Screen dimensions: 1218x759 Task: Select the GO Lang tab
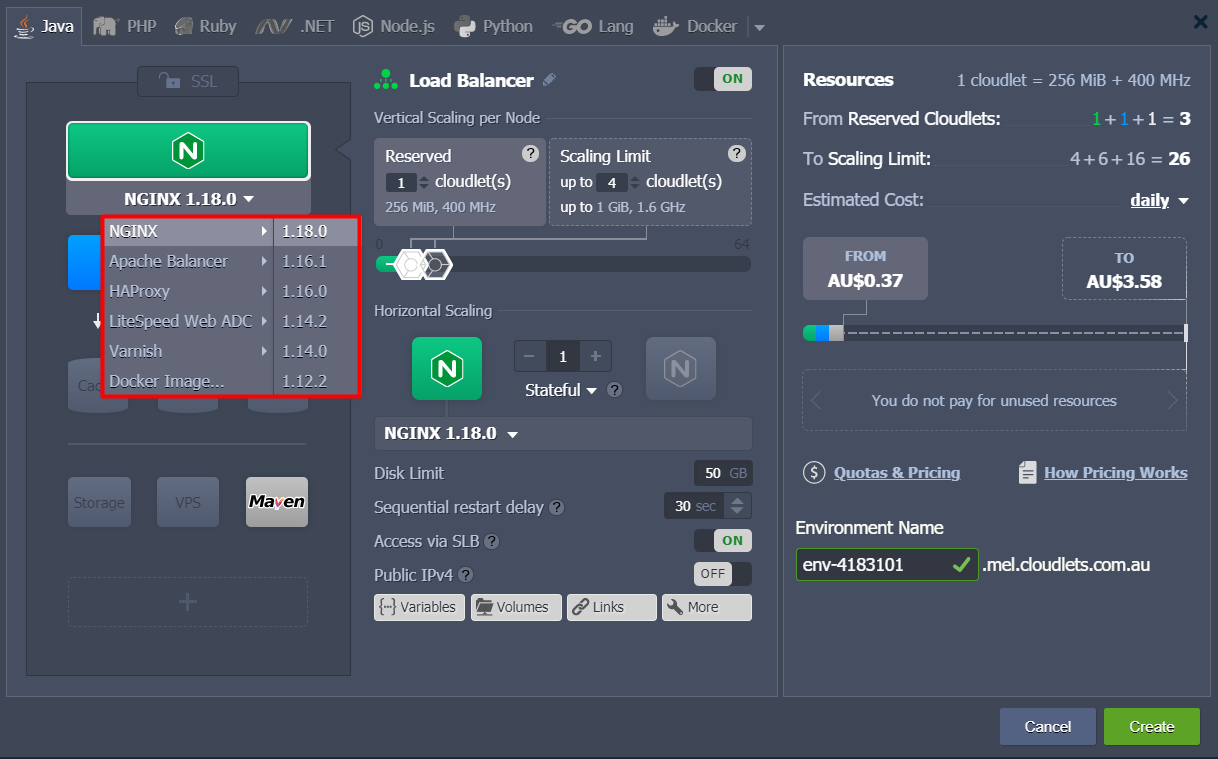pyautogui.click(x=594, y=26)
